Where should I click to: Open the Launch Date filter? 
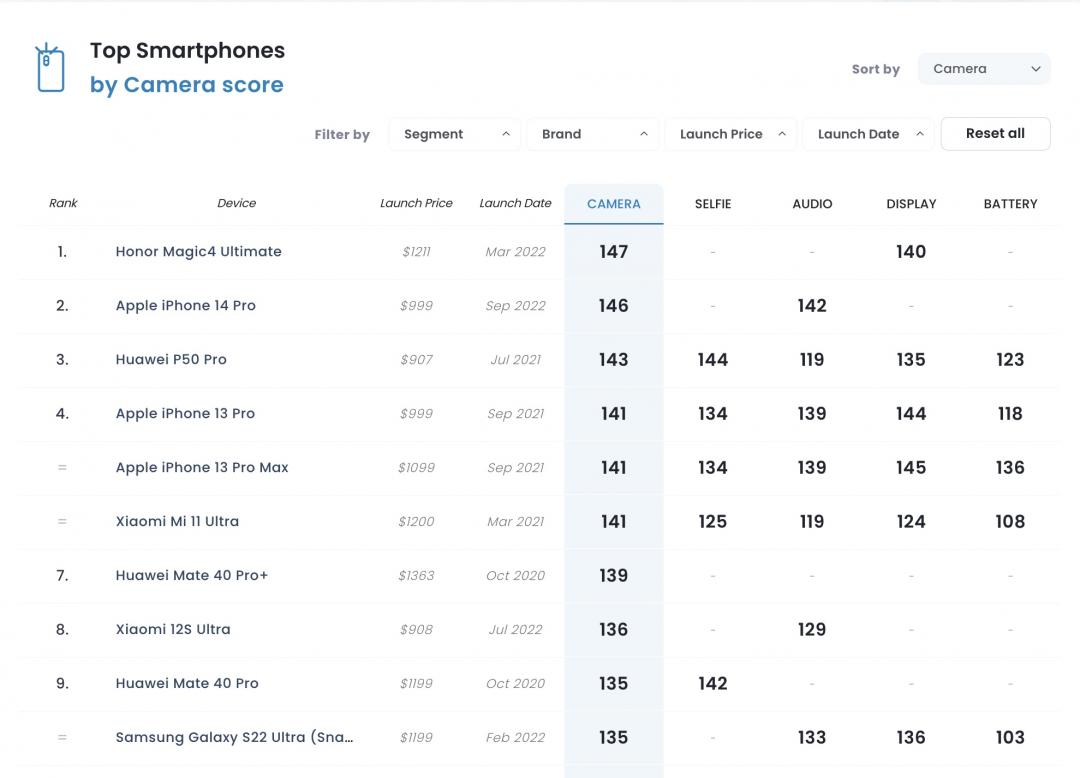[868, 134]
